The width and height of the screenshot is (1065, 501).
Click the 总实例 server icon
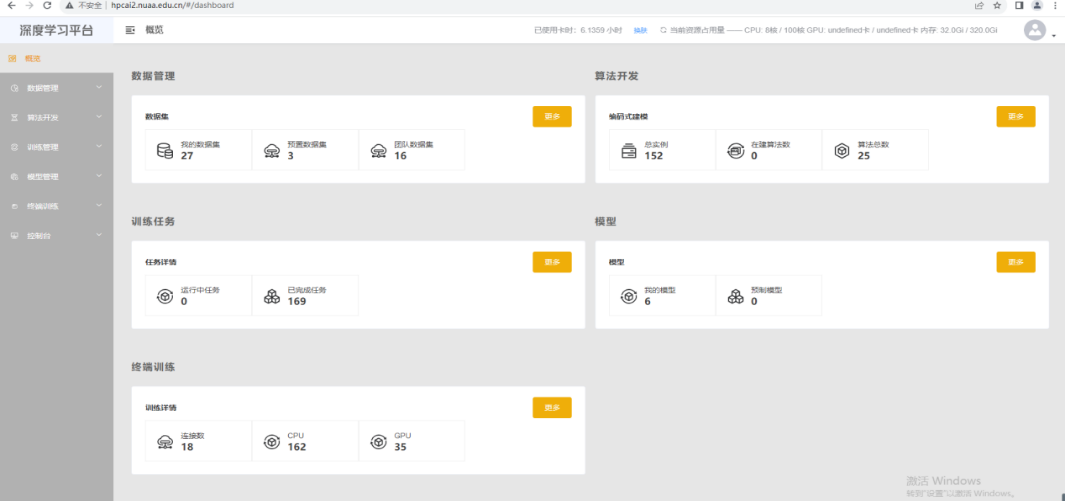click(628, 151)
